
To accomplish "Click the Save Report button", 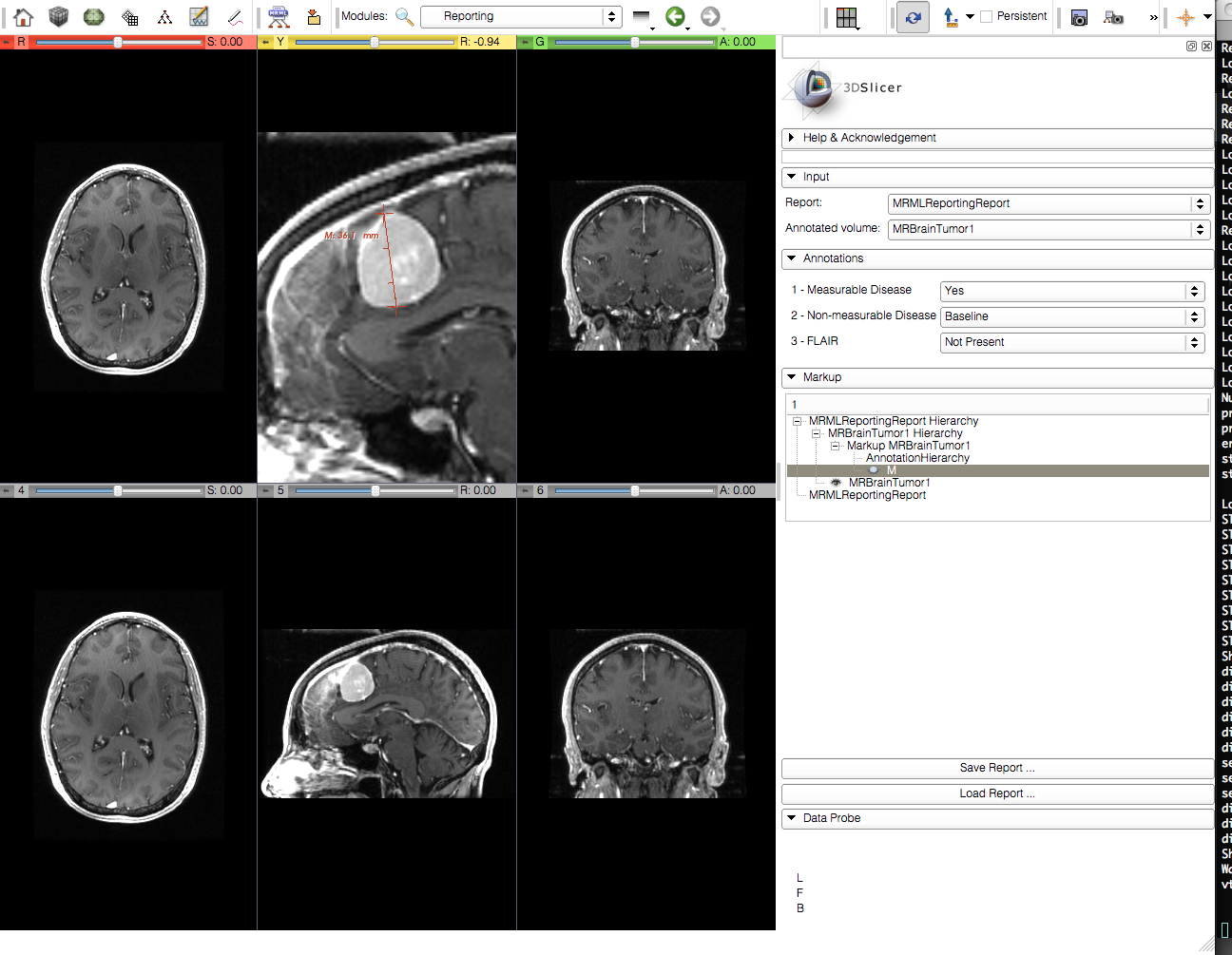I will coord(996,768).
